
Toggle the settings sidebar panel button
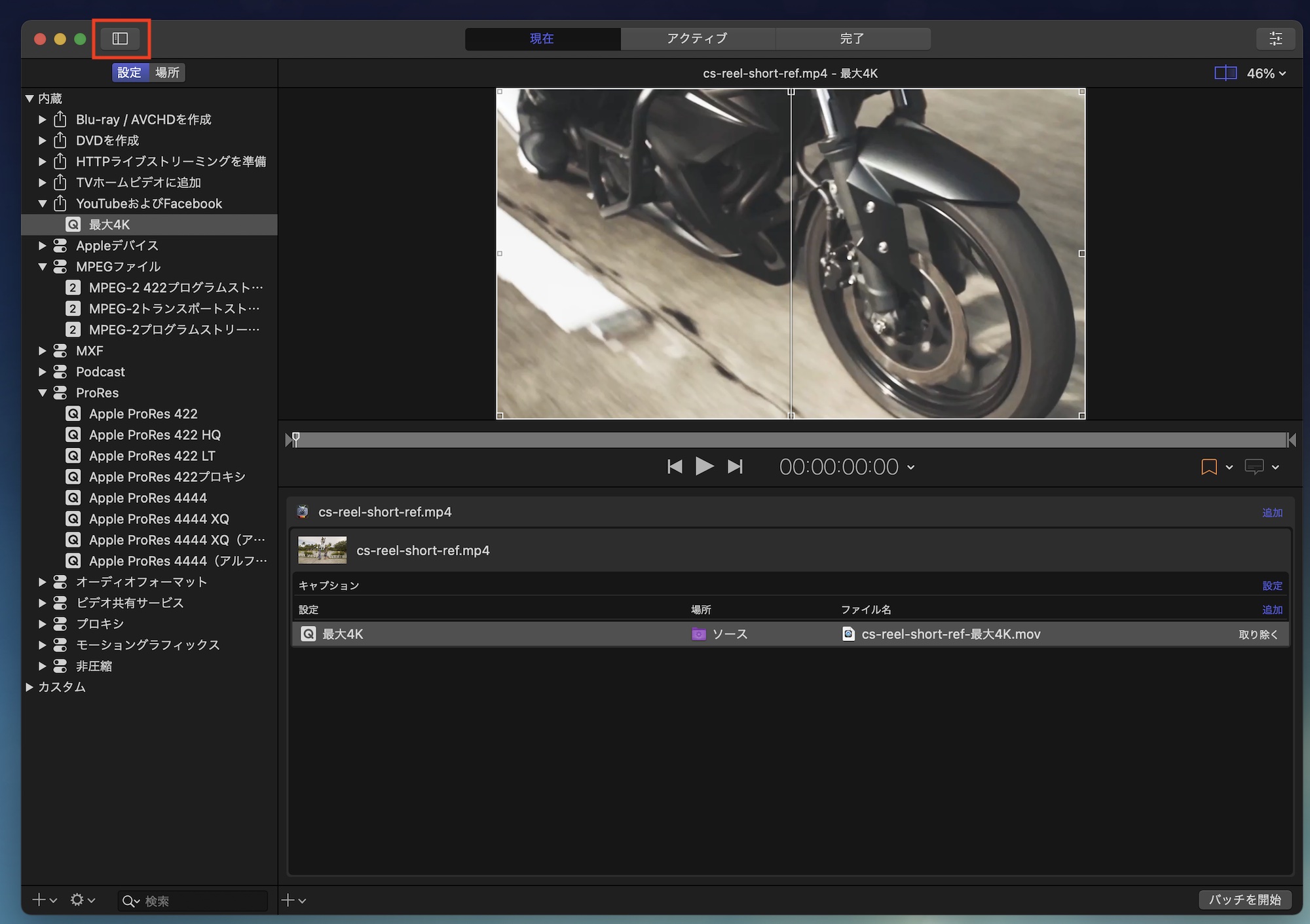tap(120, 39)
